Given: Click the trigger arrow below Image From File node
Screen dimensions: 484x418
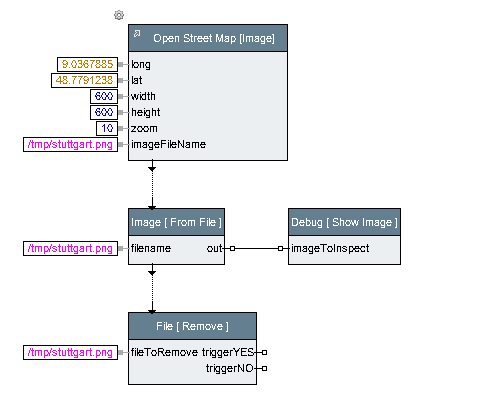Looking at the screenshot, I should pos(152,273).
